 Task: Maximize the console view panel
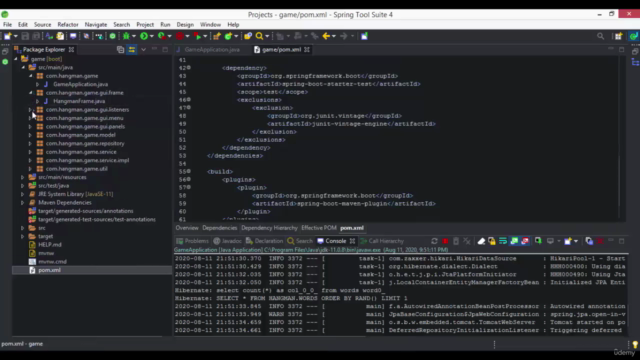pyautogui.click(x=622, y=241)
